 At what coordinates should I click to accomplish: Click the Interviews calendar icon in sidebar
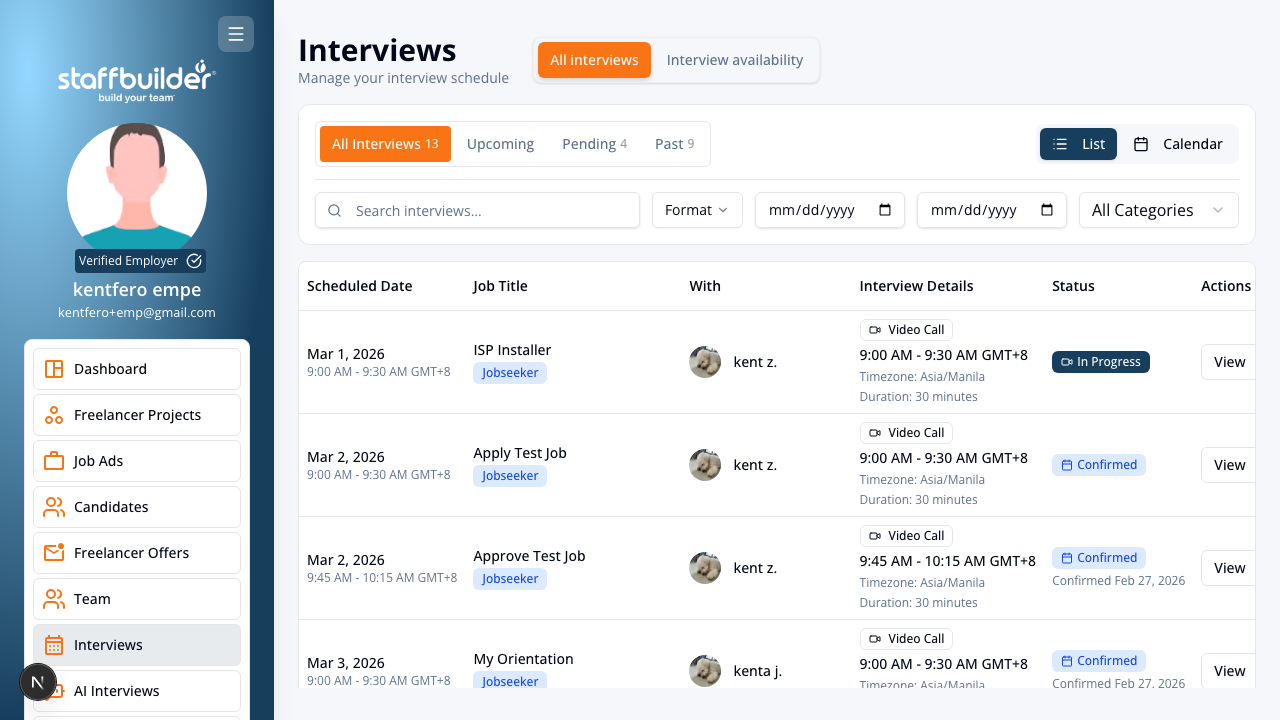54,645
